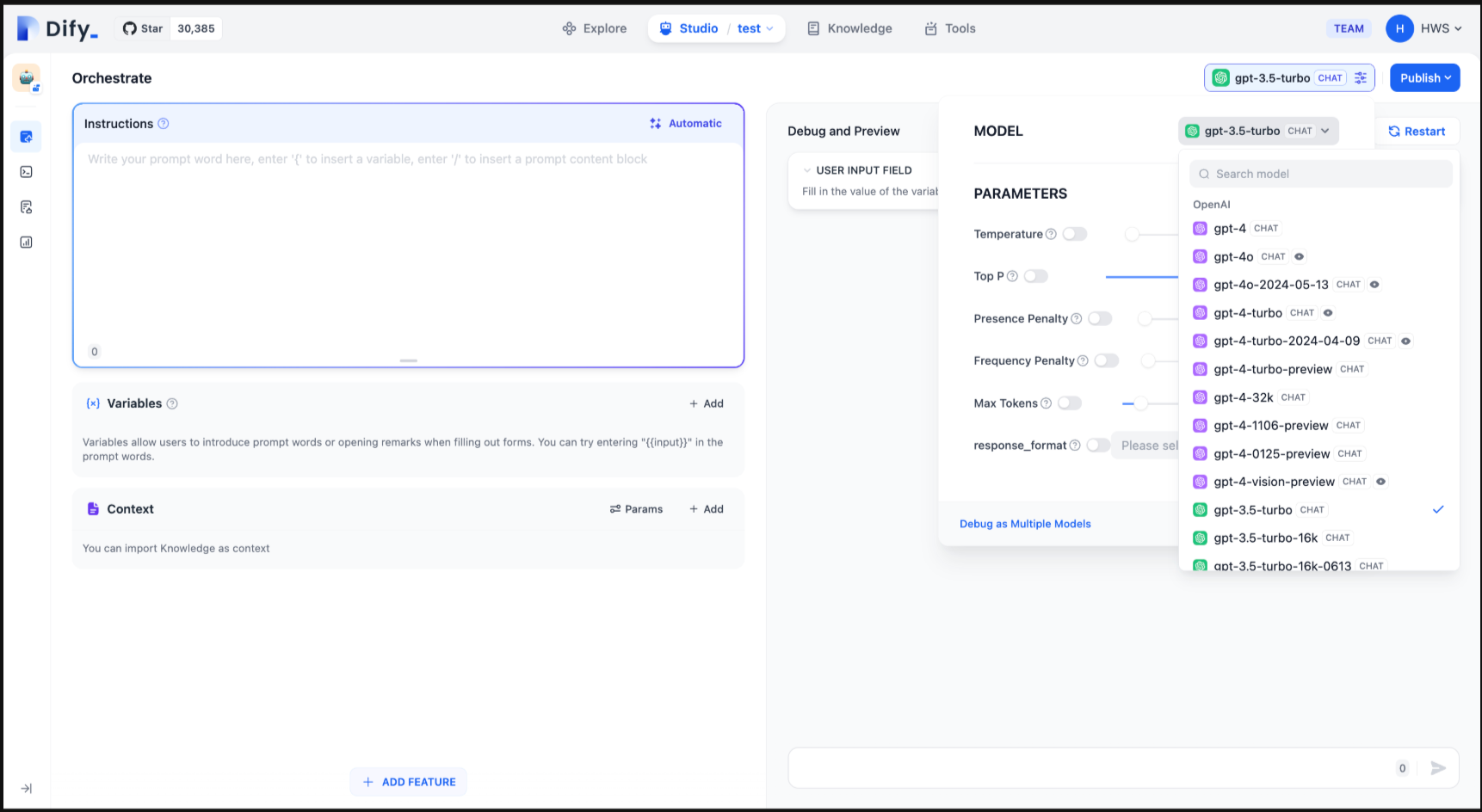
Task: Add Knowledge to Context
Action: [707, 509]
